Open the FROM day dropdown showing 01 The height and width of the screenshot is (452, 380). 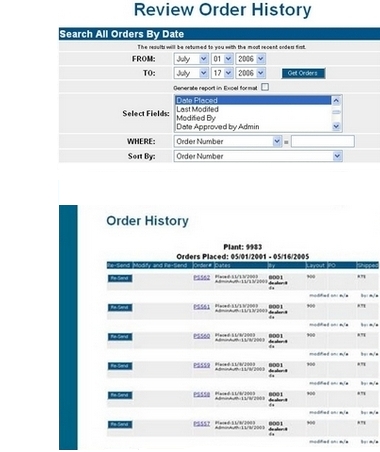(222, 59)
